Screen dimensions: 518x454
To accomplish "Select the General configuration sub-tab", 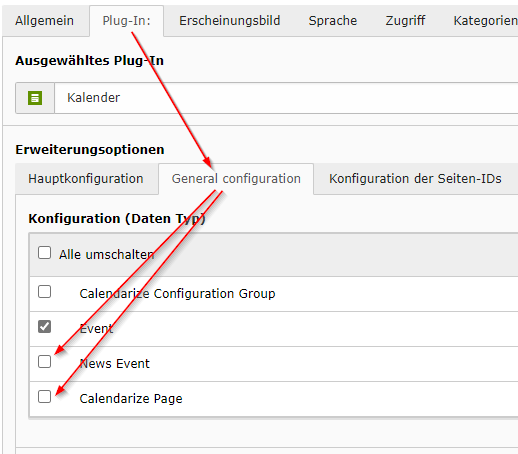I will click(236, 179).
